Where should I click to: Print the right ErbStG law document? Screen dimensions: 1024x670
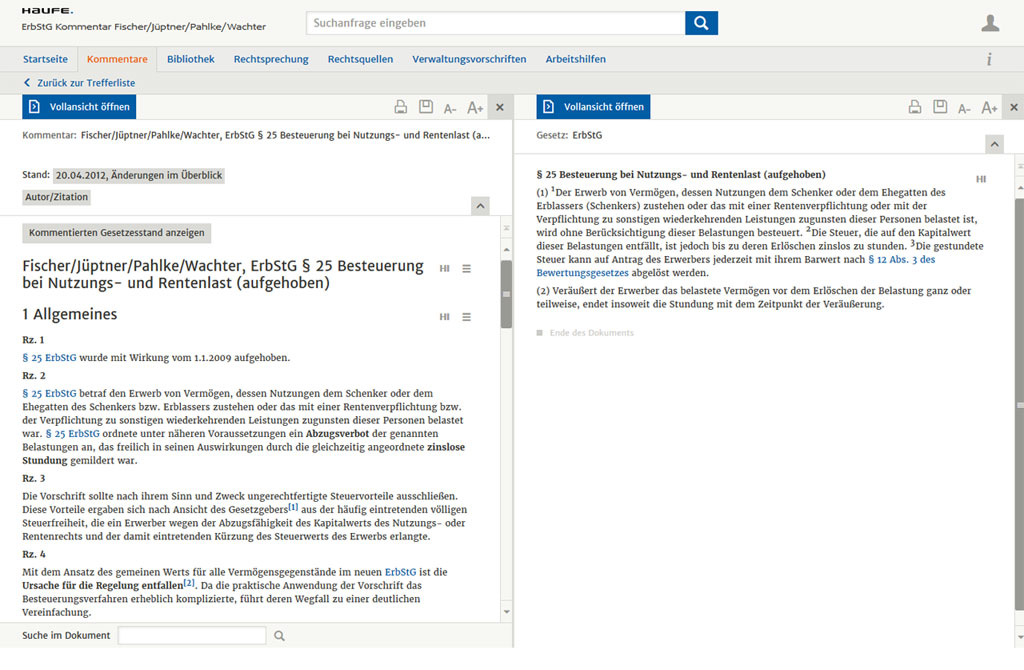tap(915, 107)
